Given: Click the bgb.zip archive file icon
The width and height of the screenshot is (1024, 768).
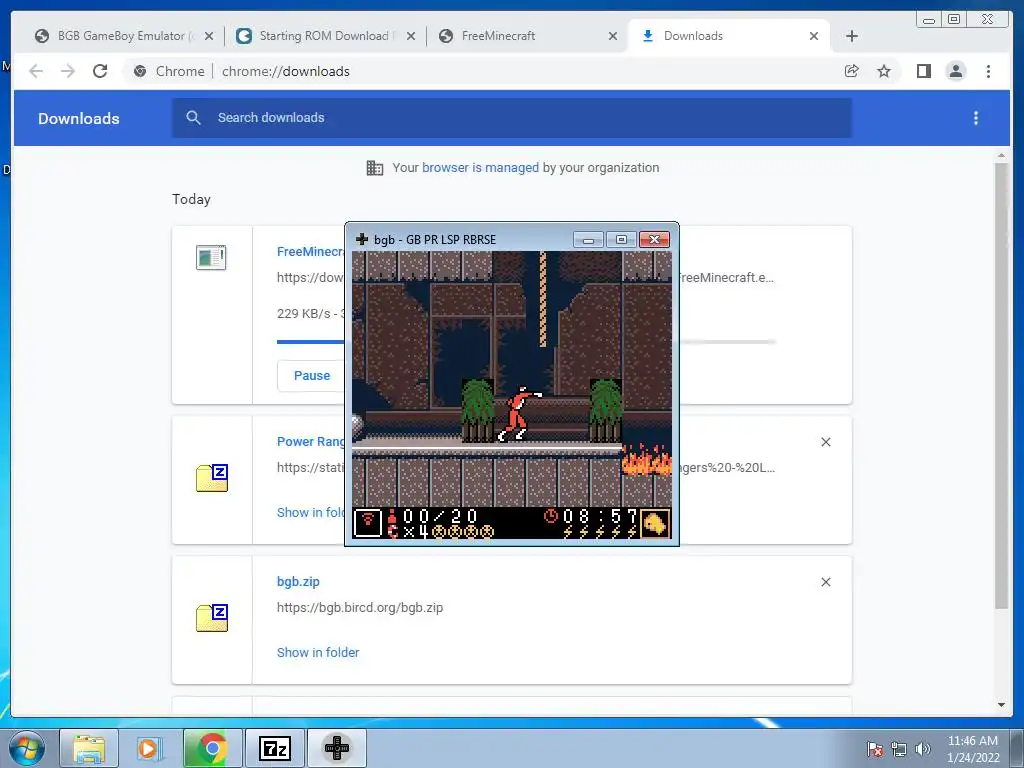Looking at the screenshot, I should (212, 618).
